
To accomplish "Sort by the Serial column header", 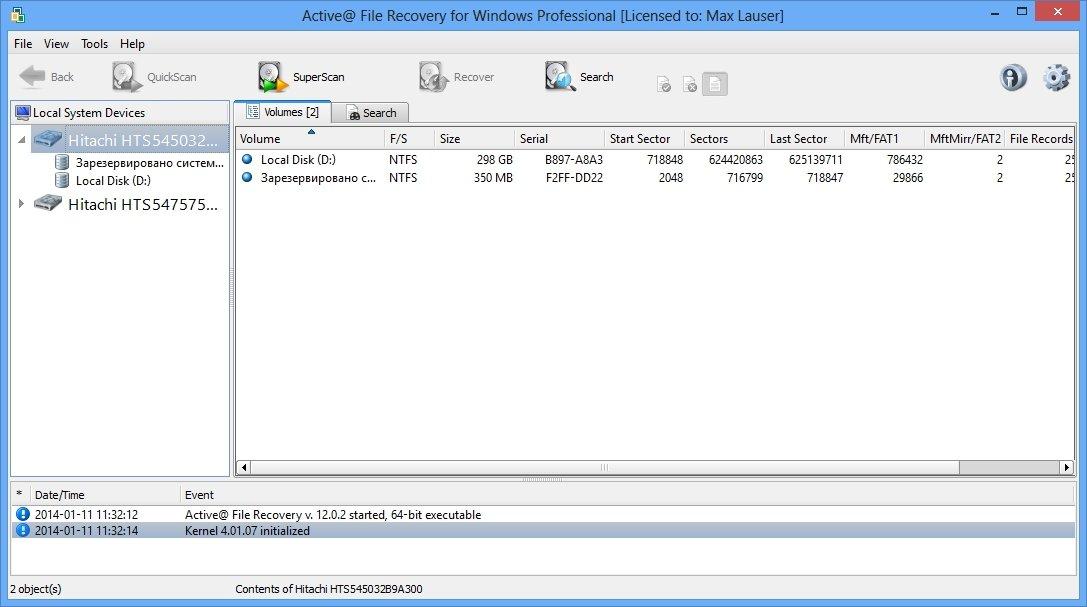I will click(x=560, y=139).
